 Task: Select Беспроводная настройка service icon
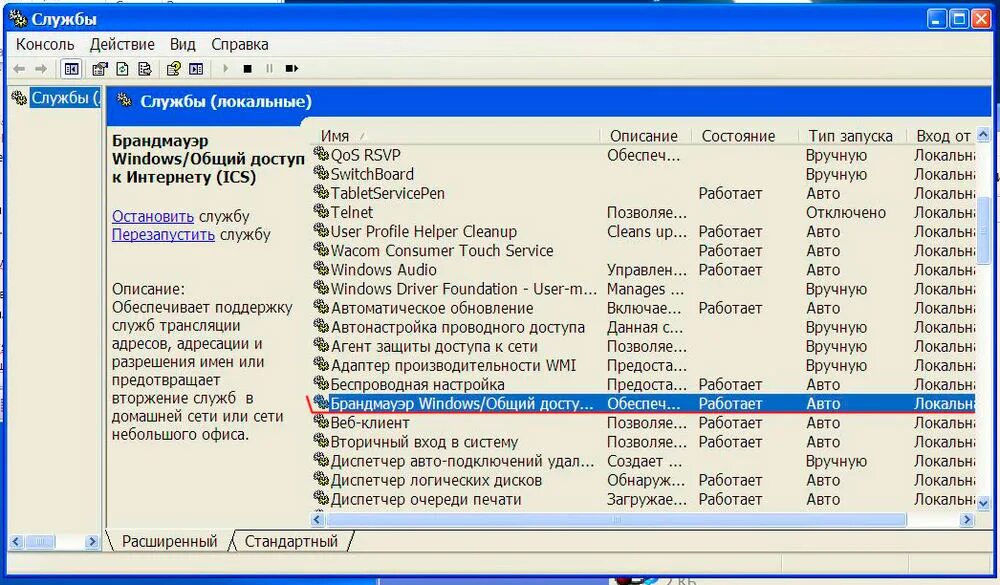coord(321,384)
